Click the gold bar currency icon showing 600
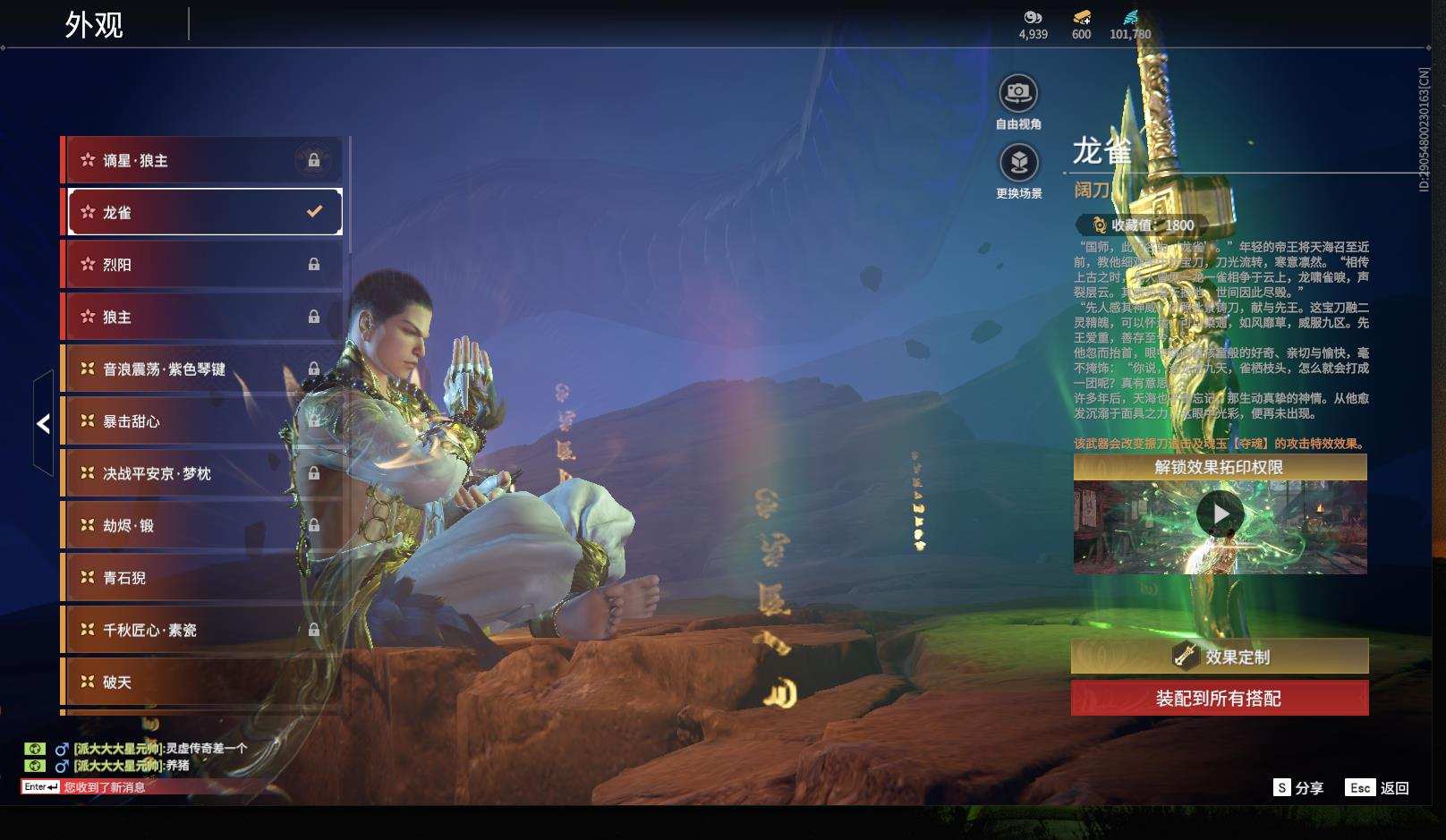The height and width of the screenshot is (840, 1446). point(1081,17)
